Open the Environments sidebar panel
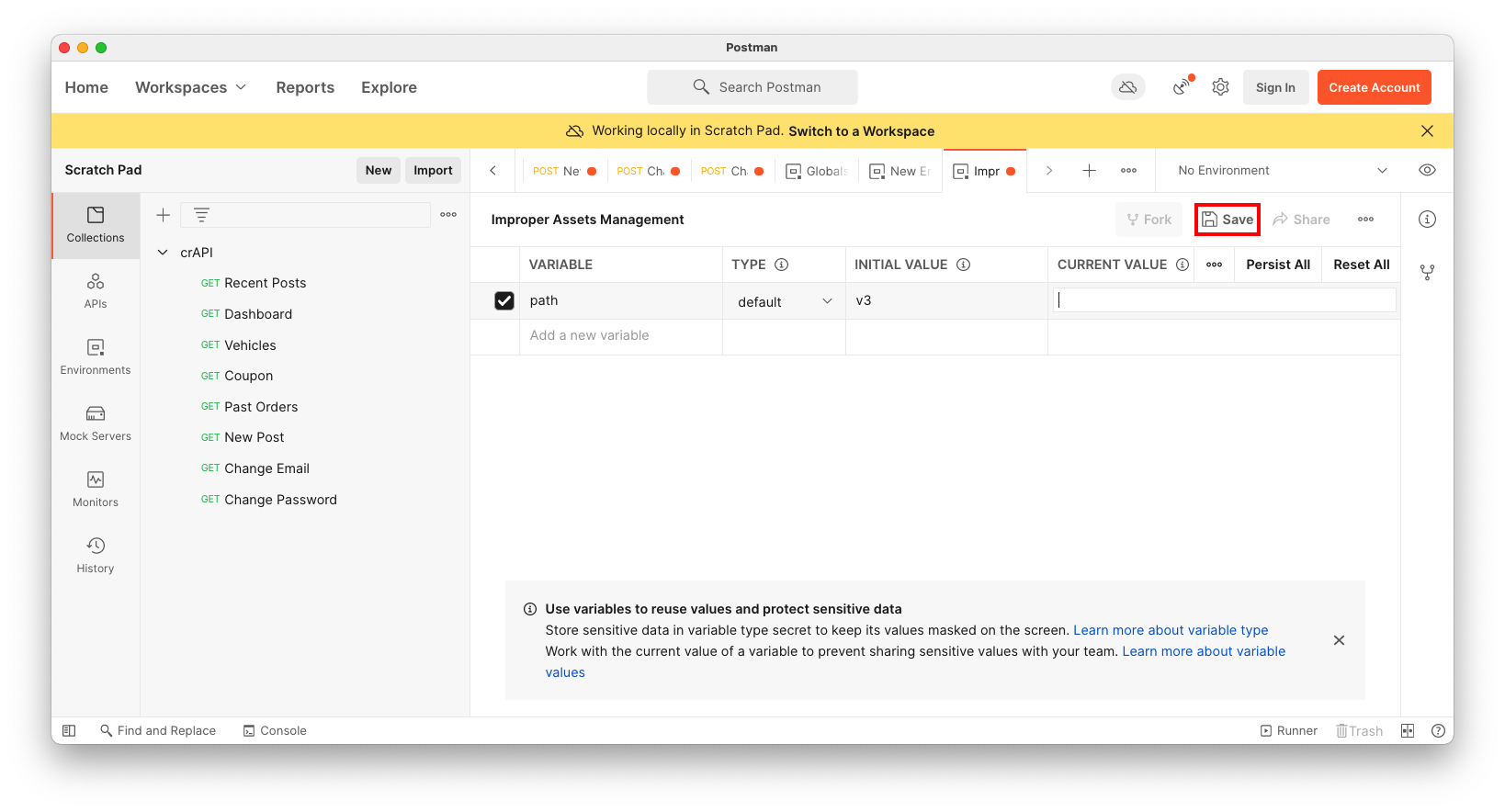This screenshot has height=812, width=1505. click(x=96, y=357)
